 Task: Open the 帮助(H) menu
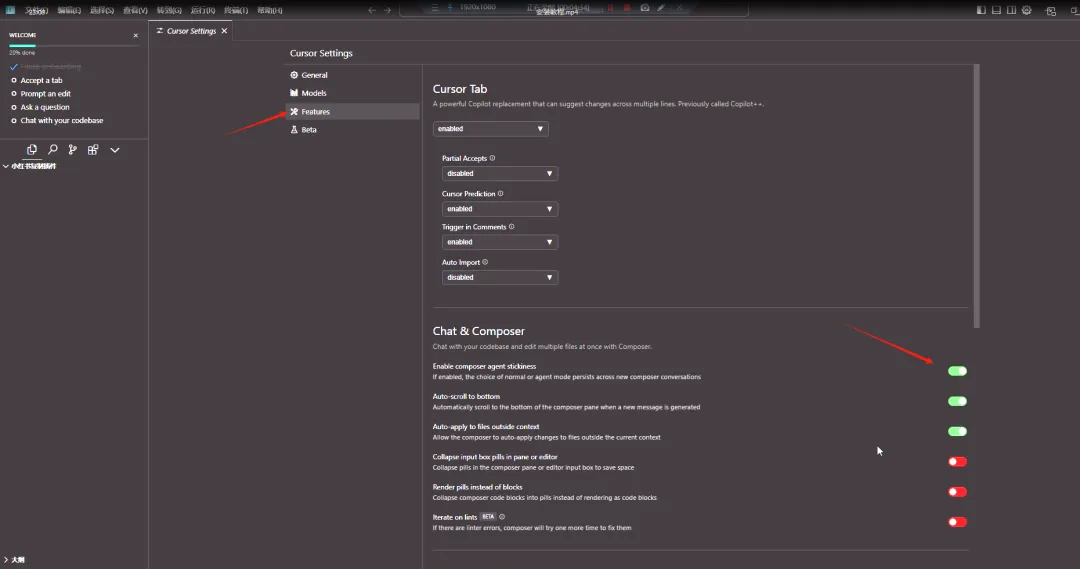(269, 10)
